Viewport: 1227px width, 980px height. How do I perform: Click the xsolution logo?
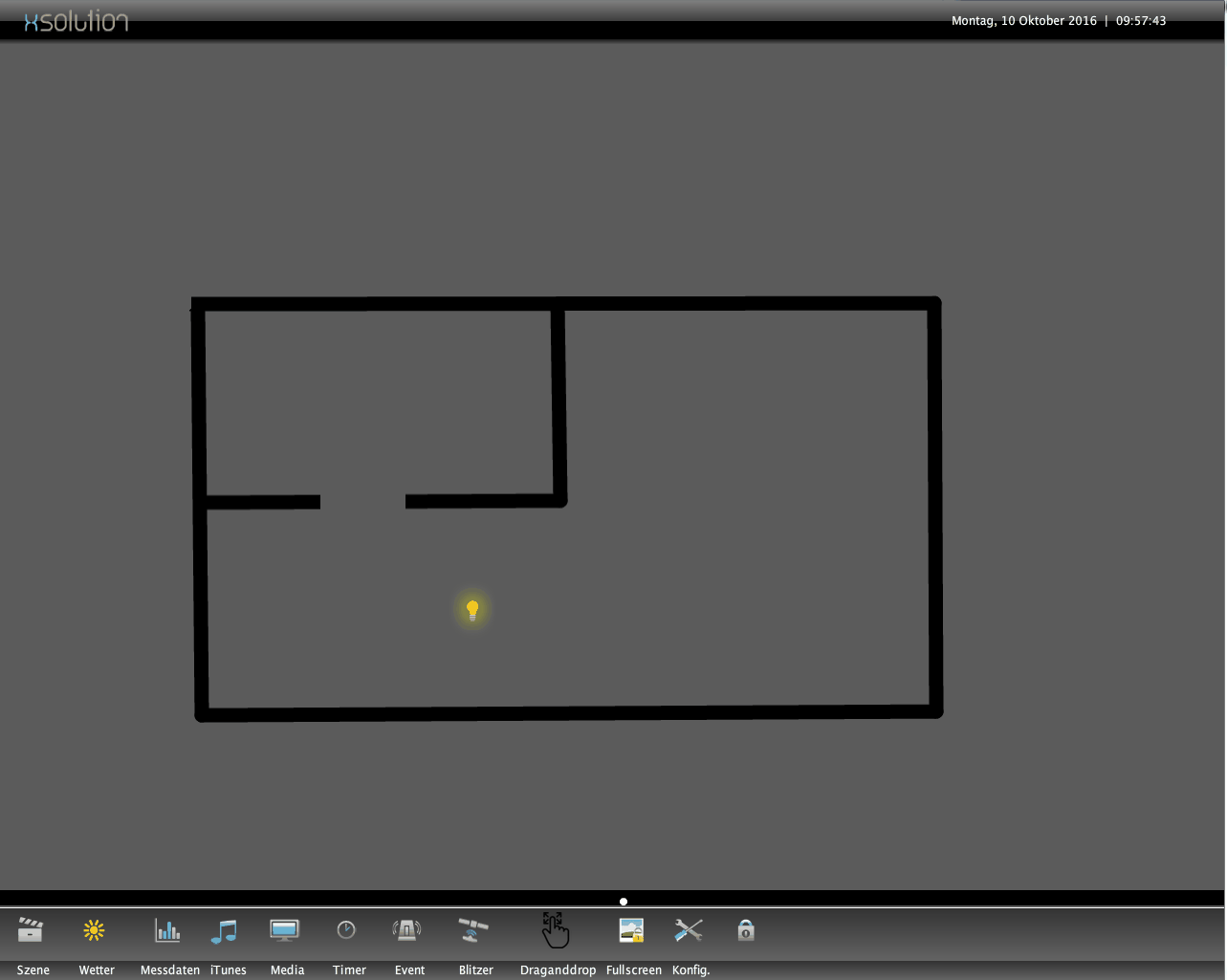tap(77, 21)
